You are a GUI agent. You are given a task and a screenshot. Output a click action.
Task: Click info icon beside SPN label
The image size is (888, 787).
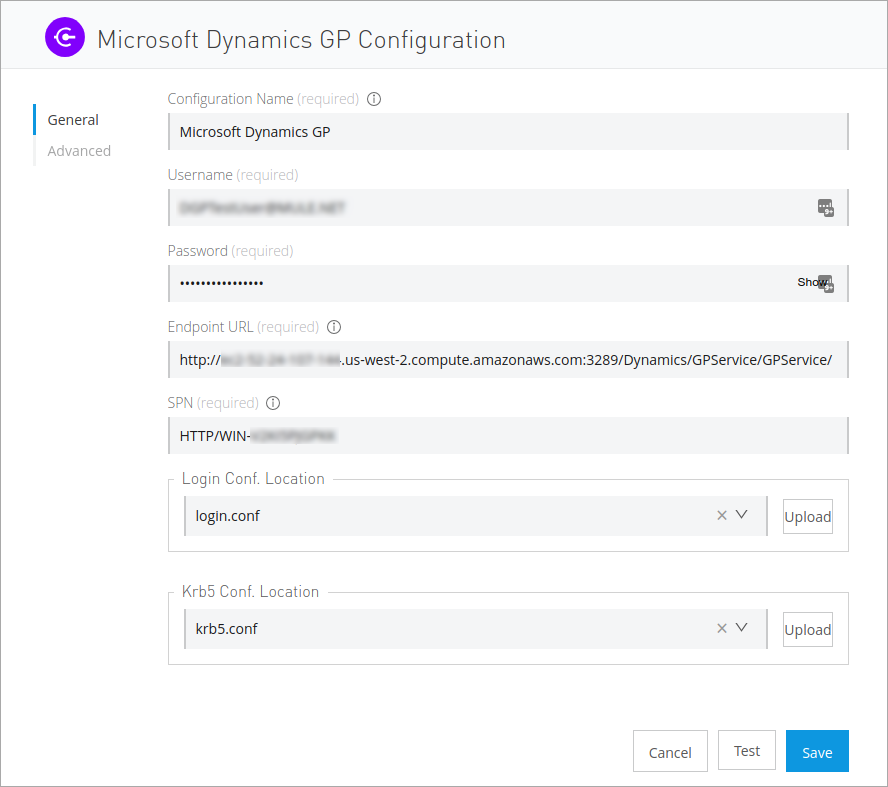coord(273,403)
